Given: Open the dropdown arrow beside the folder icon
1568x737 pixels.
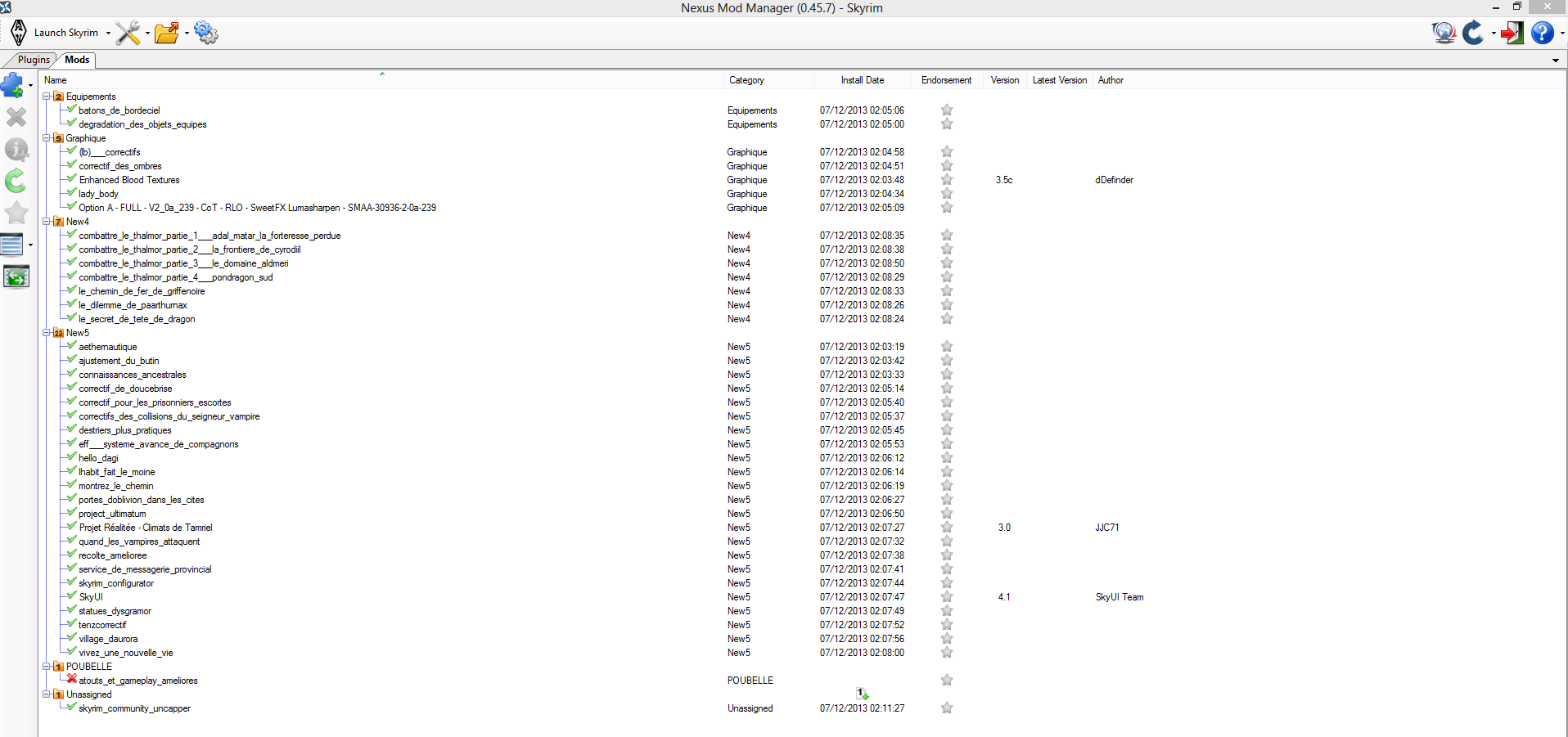Looking at the screenshot, I should pyautogui.click(x=187, y=34).
